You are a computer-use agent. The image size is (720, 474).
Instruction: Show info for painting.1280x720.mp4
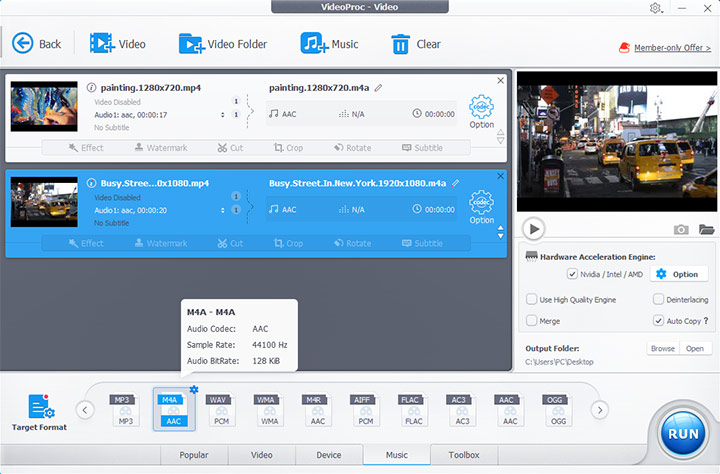click(91, 87)
